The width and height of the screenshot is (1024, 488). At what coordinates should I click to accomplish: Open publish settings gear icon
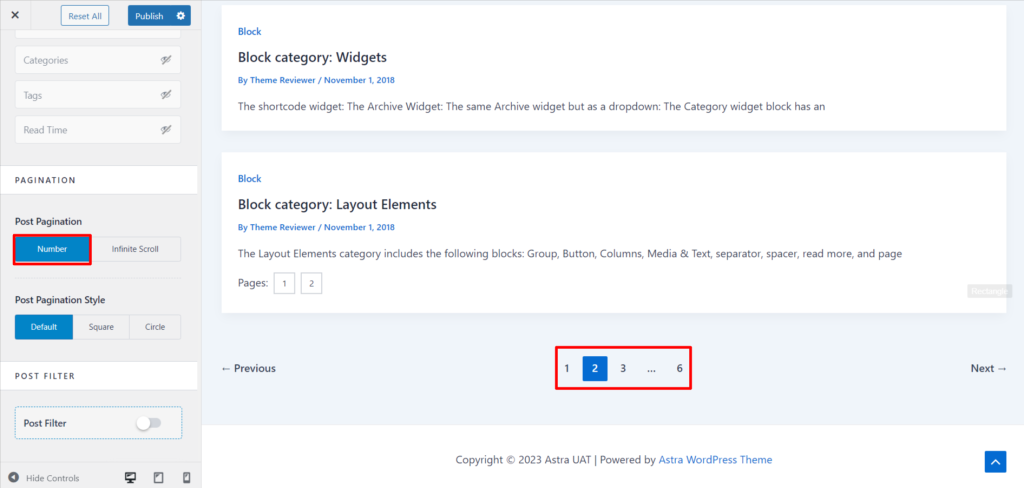coord(180,16)
